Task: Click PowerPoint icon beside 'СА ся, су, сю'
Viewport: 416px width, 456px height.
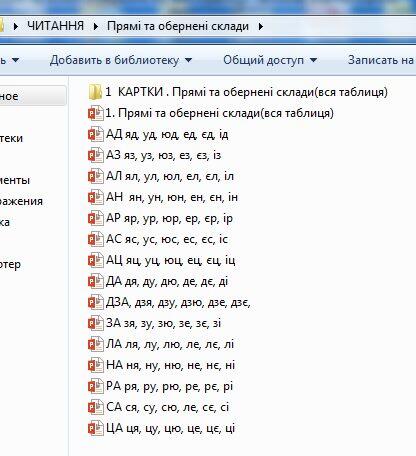Action: [96, 407]
